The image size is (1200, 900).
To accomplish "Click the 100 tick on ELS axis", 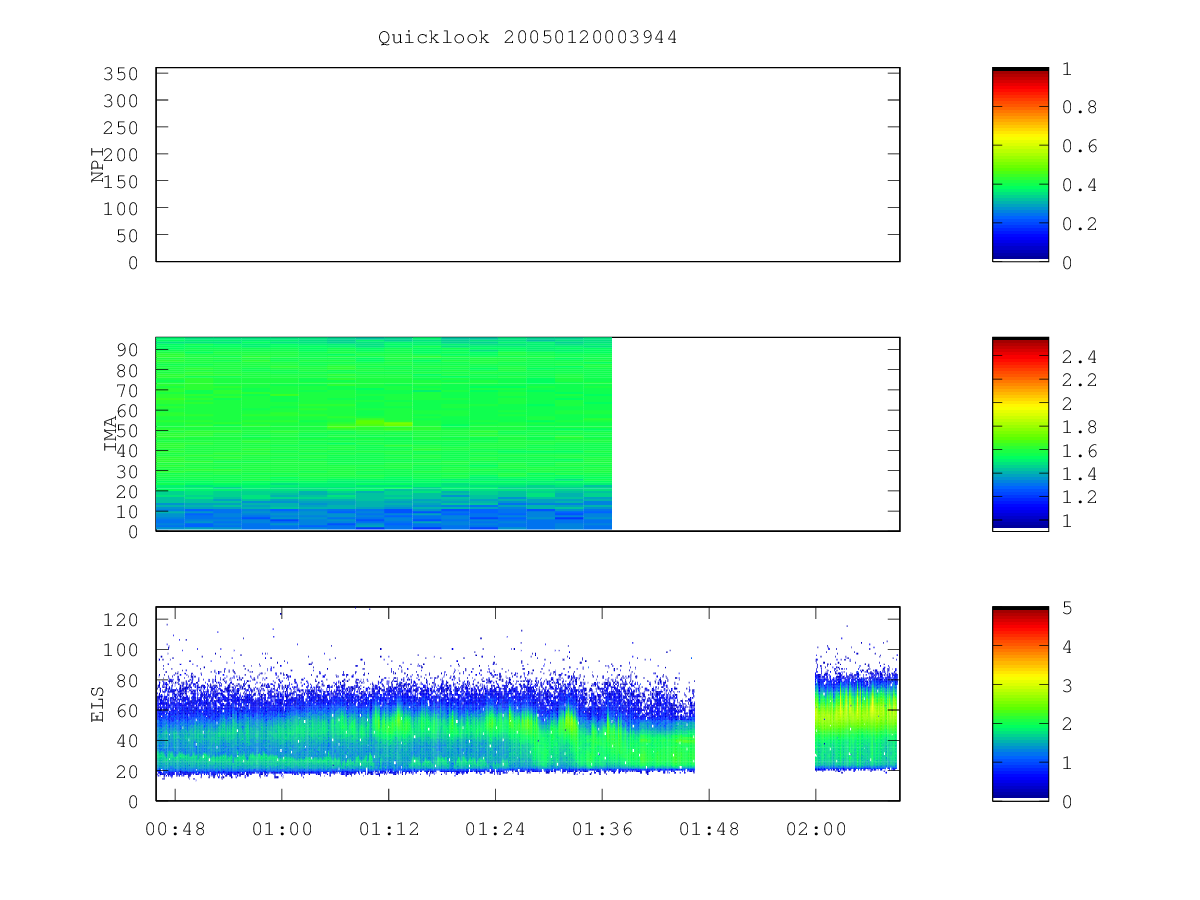I will coord(121,650).
